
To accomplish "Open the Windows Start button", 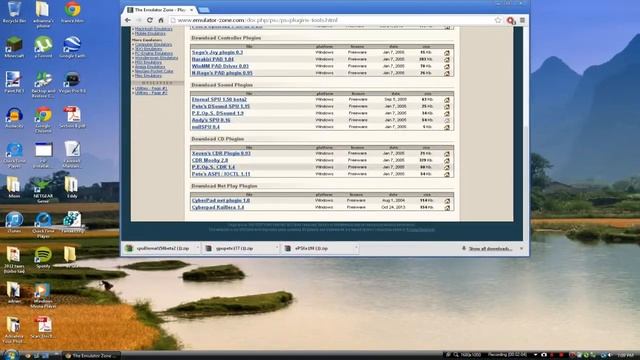I will [10, 355].
